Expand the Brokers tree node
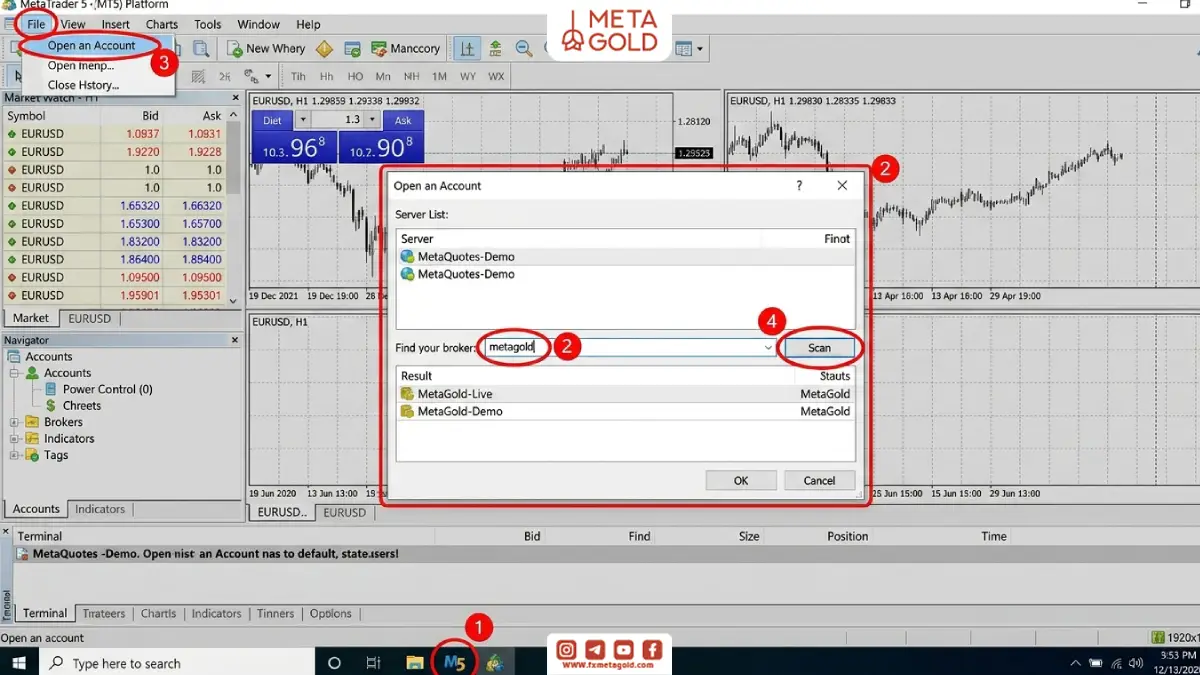The width and height of the screenshot is (1200, 675). [x=15, y=422]
